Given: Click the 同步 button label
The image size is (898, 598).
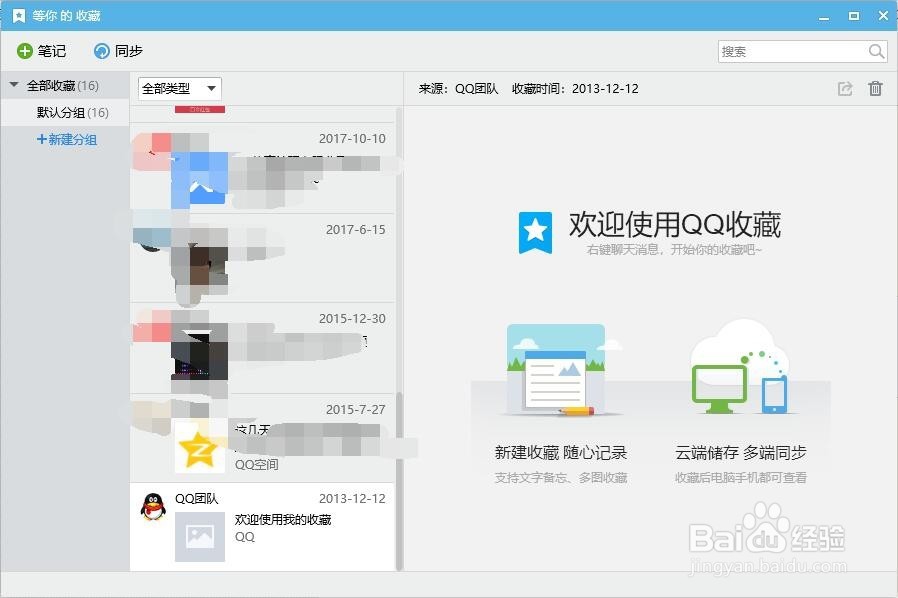Looking at the screenshot, I should [129, 51].
